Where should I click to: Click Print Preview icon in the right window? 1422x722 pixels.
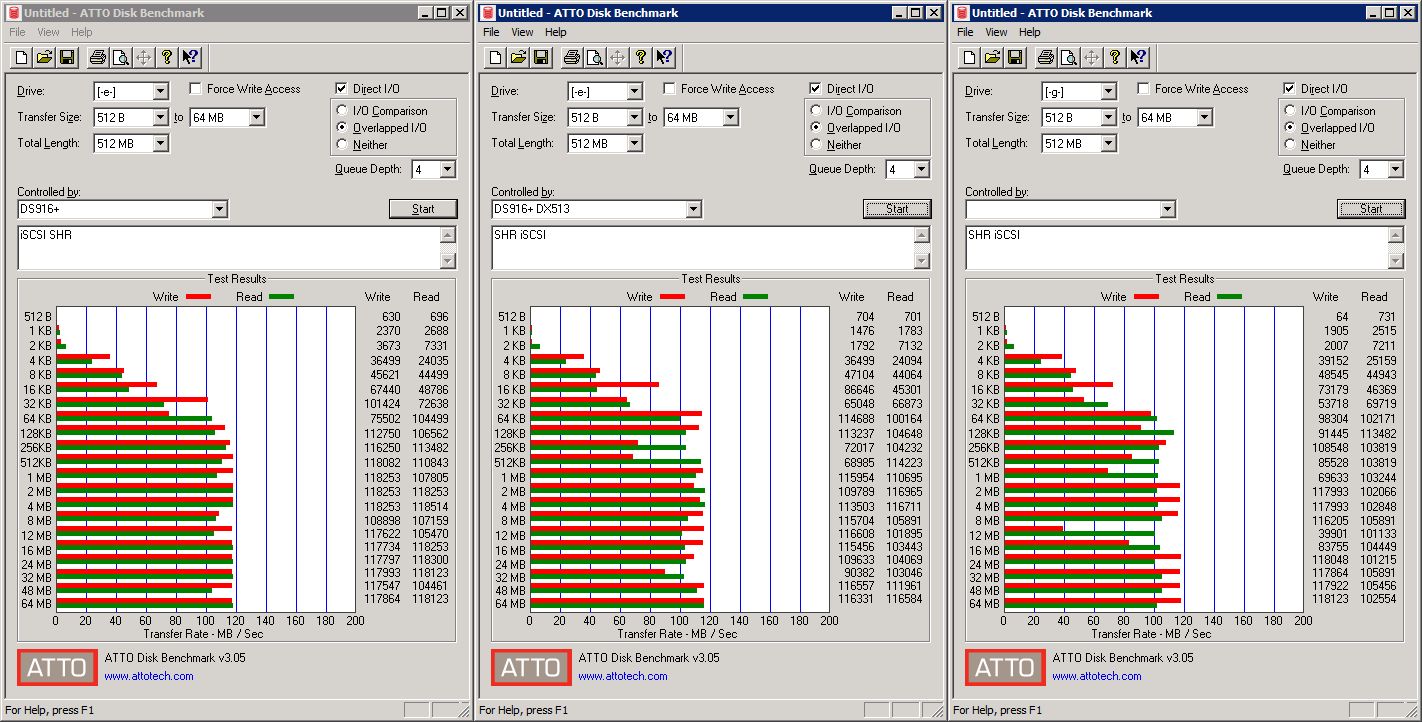(1068, 57)
